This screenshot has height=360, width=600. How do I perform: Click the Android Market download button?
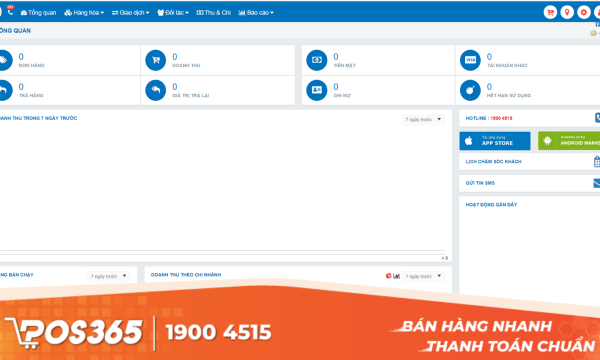coord(569,141)
